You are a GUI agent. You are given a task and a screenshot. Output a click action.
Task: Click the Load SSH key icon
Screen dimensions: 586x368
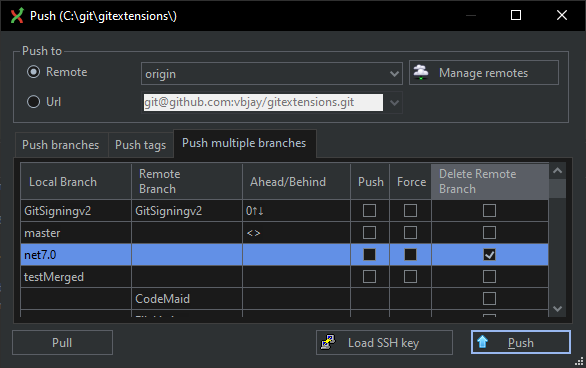[328, 342]
